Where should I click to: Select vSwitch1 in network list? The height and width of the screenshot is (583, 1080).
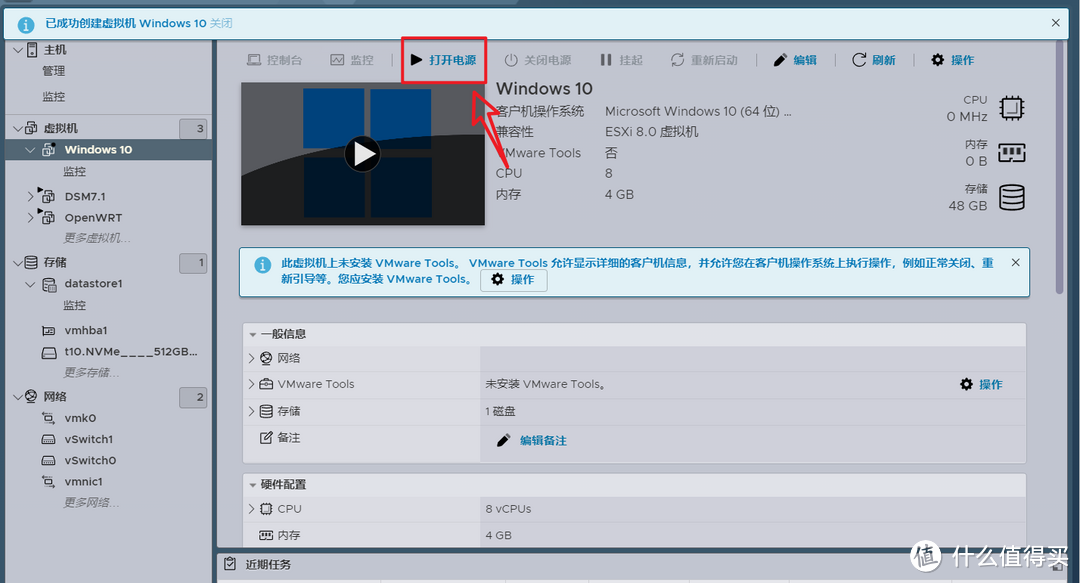point(89,440)
